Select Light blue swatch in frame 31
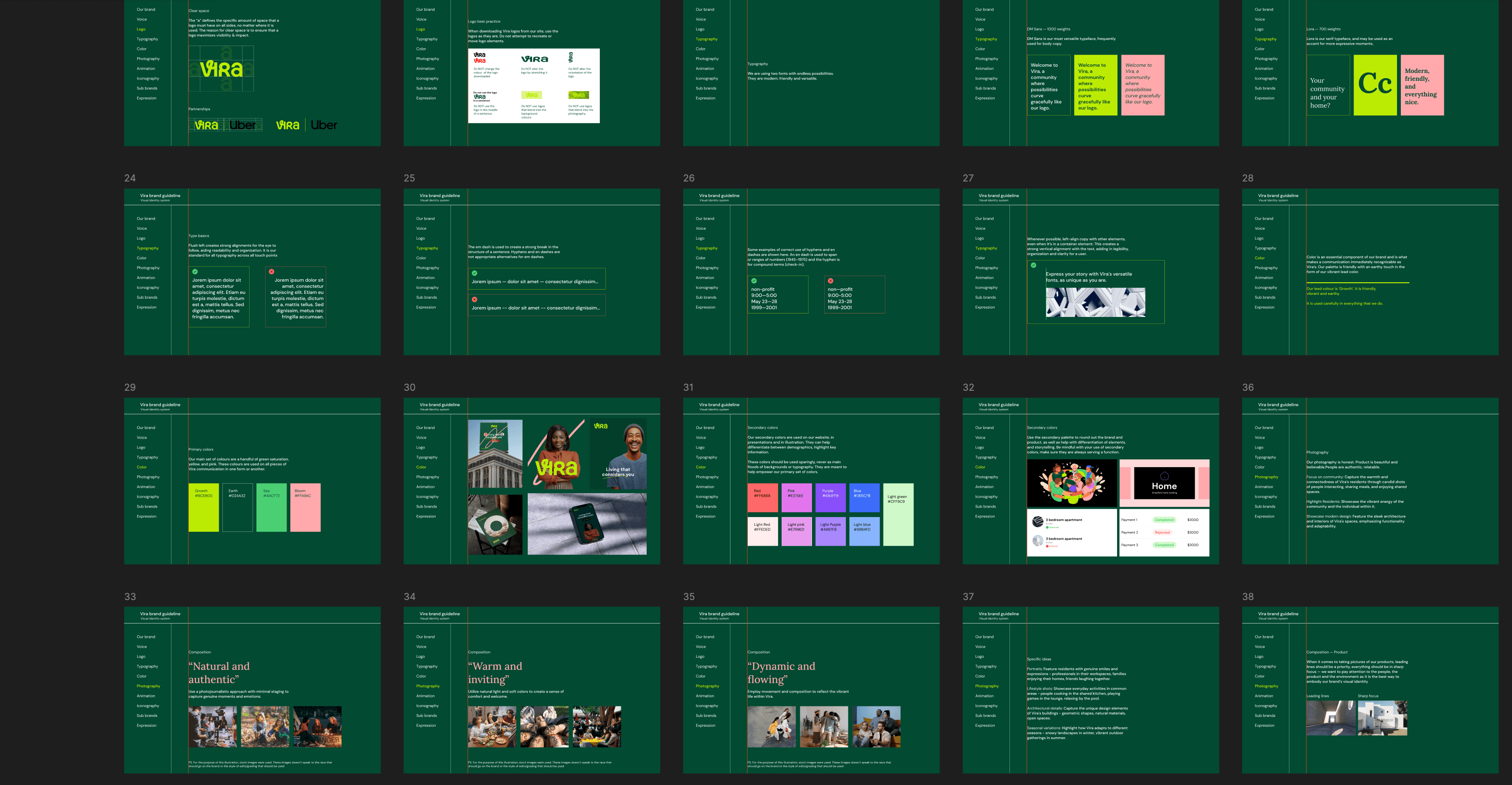1512x785 pixels. tap(864, 531)
